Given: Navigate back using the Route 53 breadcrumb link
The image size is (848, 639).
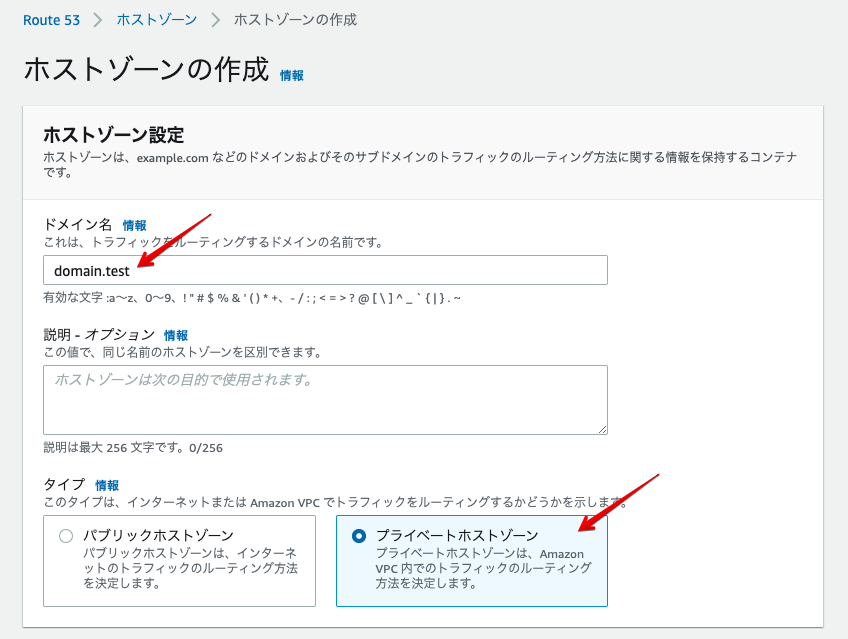Looking at the screenshot, I should tap(51, 19).
